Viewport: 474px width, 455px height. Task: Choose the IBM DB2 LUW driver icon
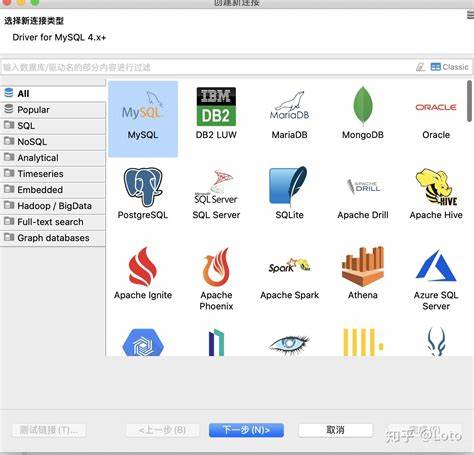pyautogui.click(x=216, y=107)
